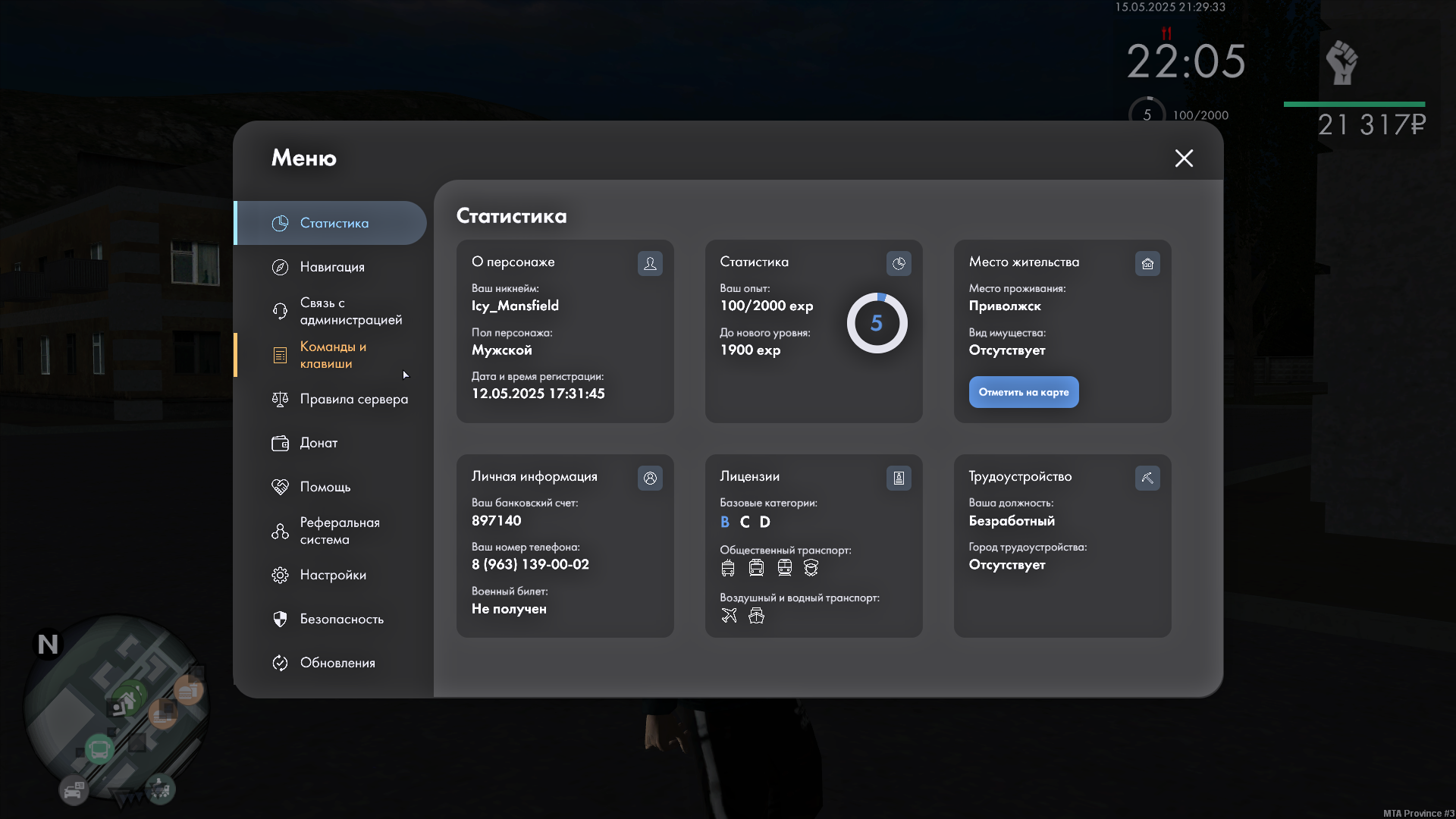Click residence value Приволжск

pos(1005,306)
